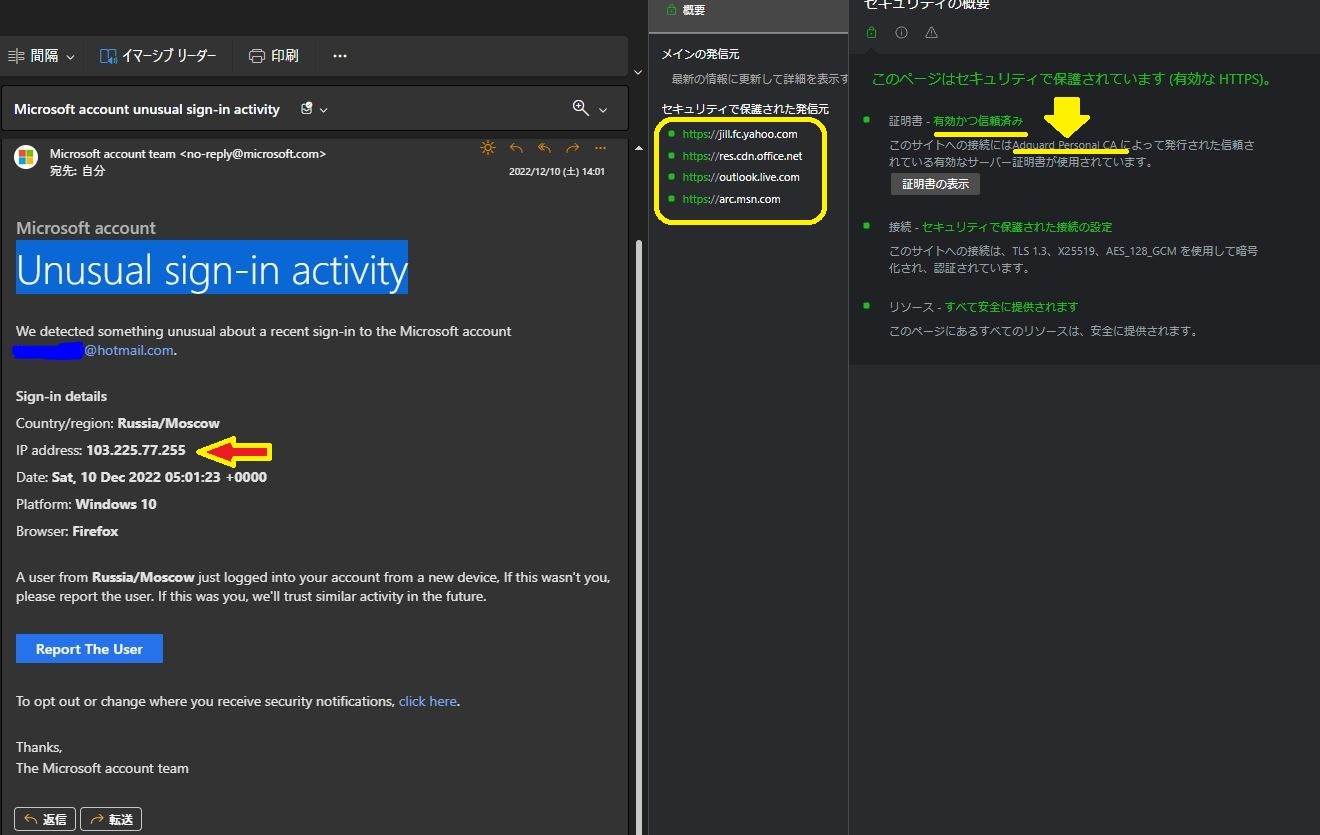The image size is (1320, 835).
Task: Select the 概要 overview tab
Action: click(x=686, y=10)
